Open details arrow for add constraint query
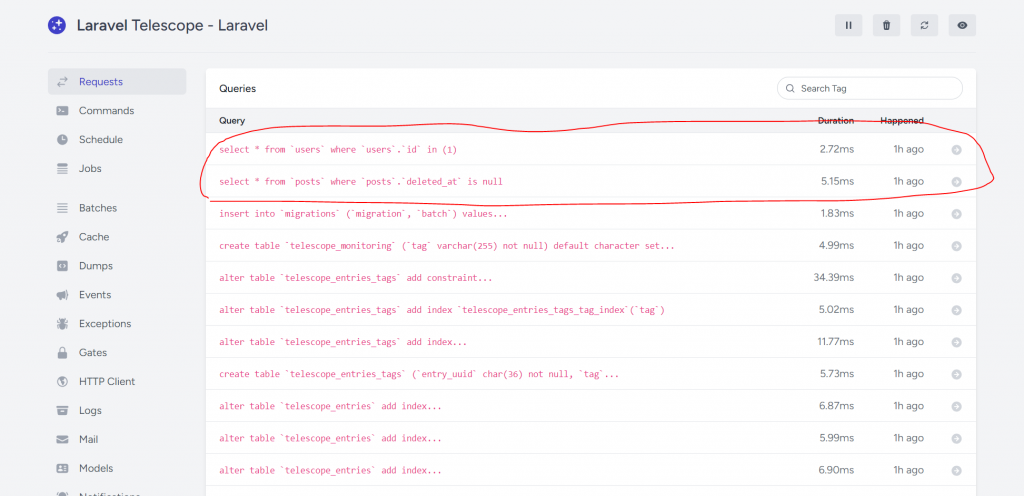Image resolution: width=1024 pixels, height=496 pixels. coord(956,278)
